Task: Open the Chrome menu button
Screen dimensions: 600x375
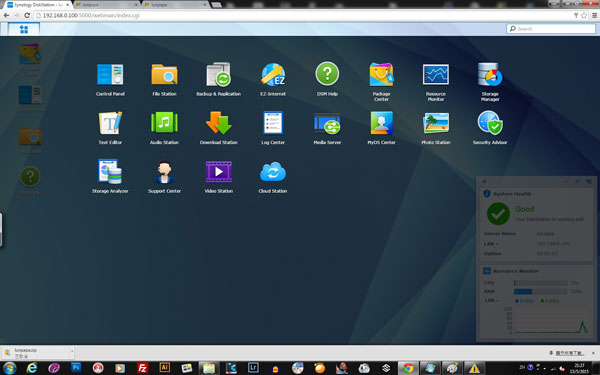Action: click(x=594, y=15)
